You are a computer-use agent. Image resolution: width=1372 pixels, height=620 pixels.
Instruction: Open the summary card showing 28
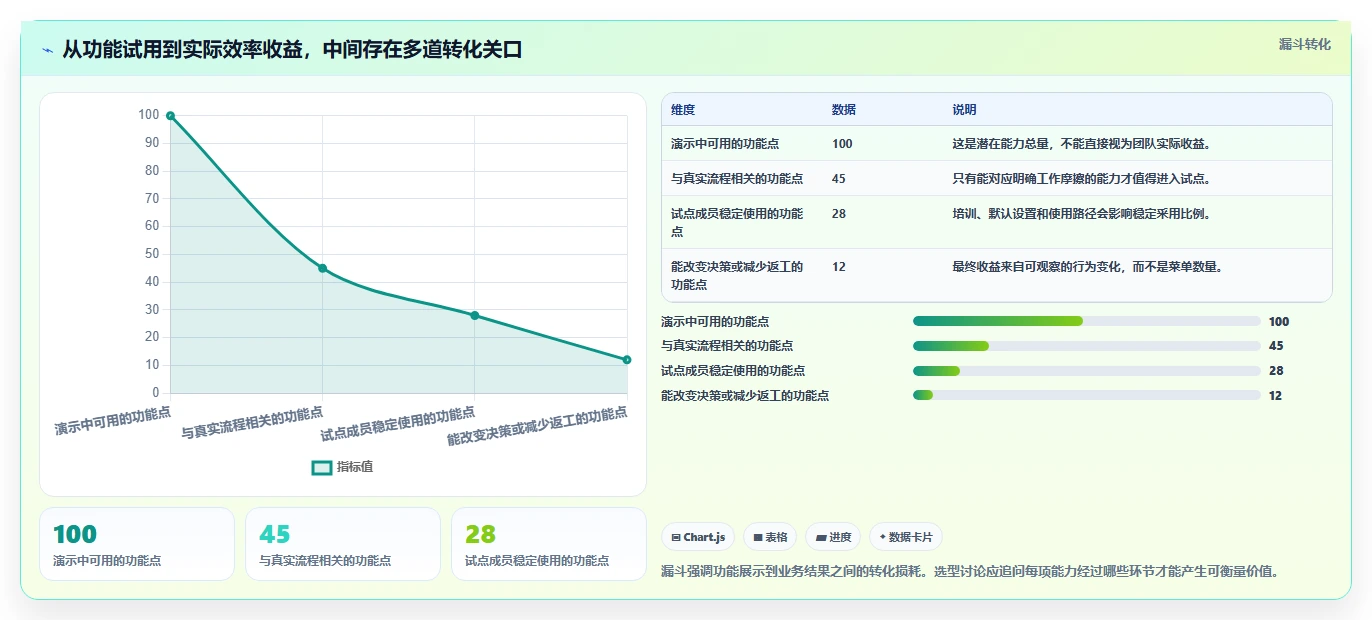pos(549,544)
